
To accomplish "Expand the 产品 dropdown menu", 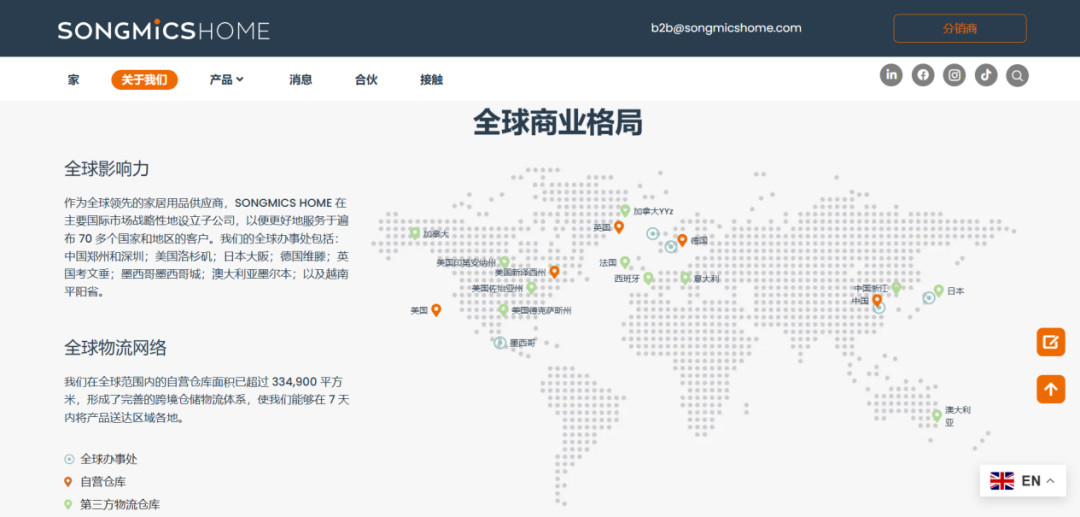I will [226, 80].
